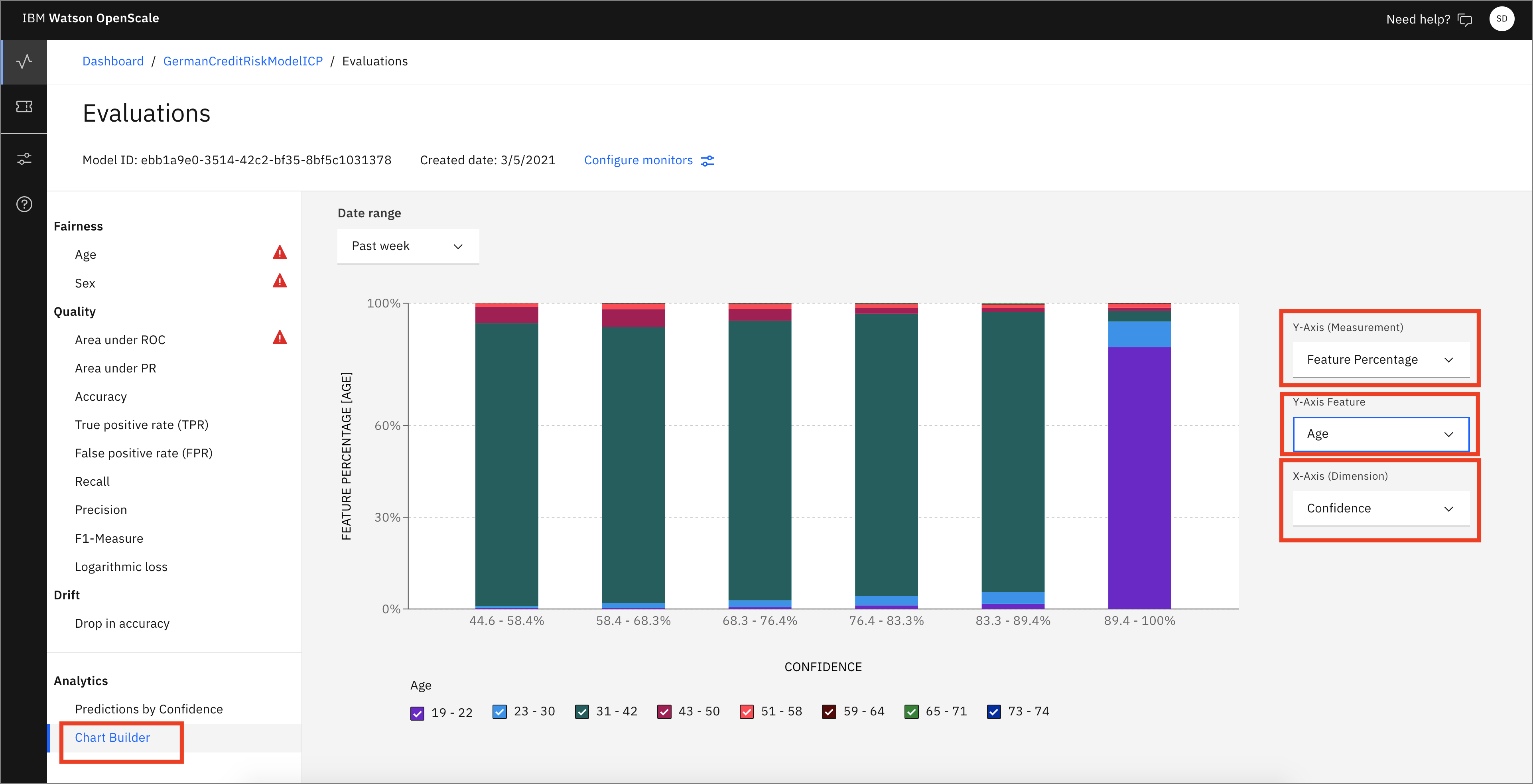The height and width of the screenshot is (784, 1533).
Task: Go to GermanCreditRiskModelICP breadcrumb
Action: tap(243, 61)
